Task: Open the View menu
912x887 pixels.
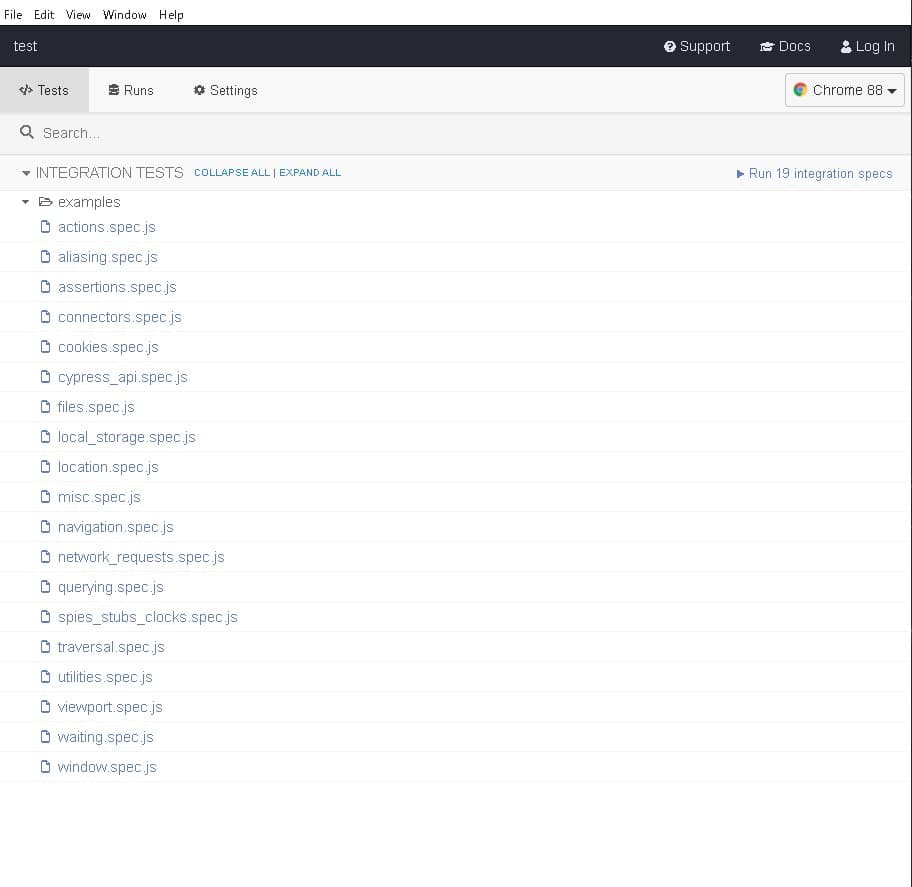Action: pos(78,15)
